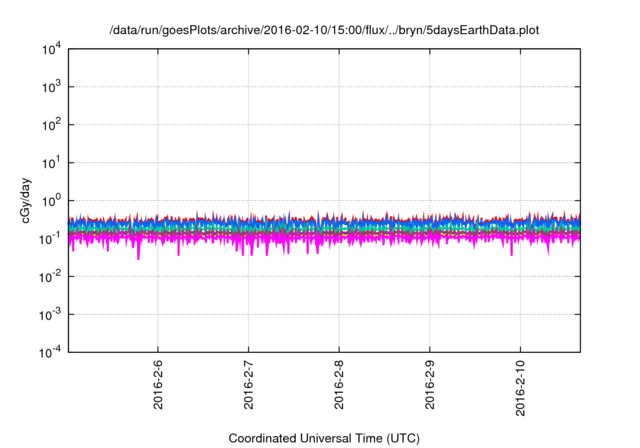The height and width of the screenshot is (448, 640).
Task: Click the 2016-2-7 date tick label
Action: 248,384
